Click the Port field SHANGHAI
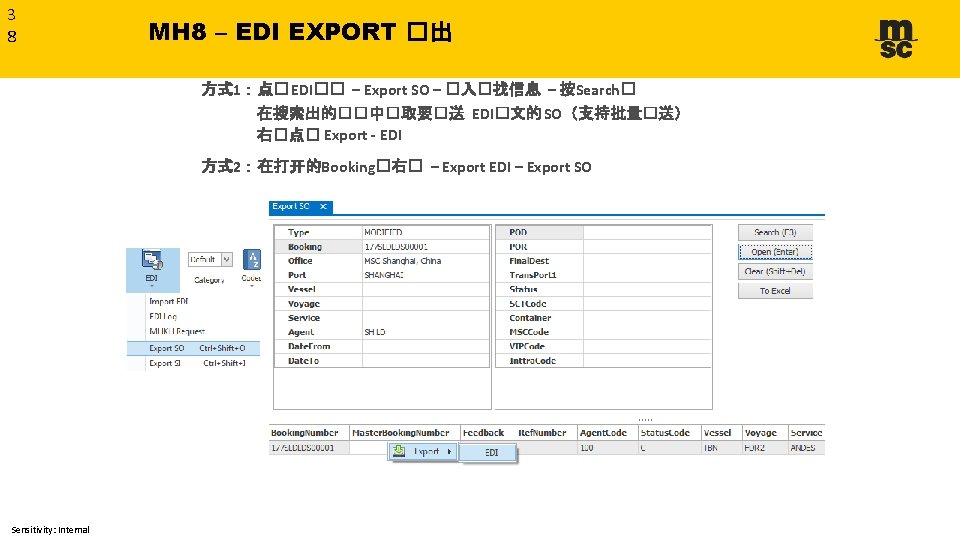960x540 pixels. (x=426, y=275)
